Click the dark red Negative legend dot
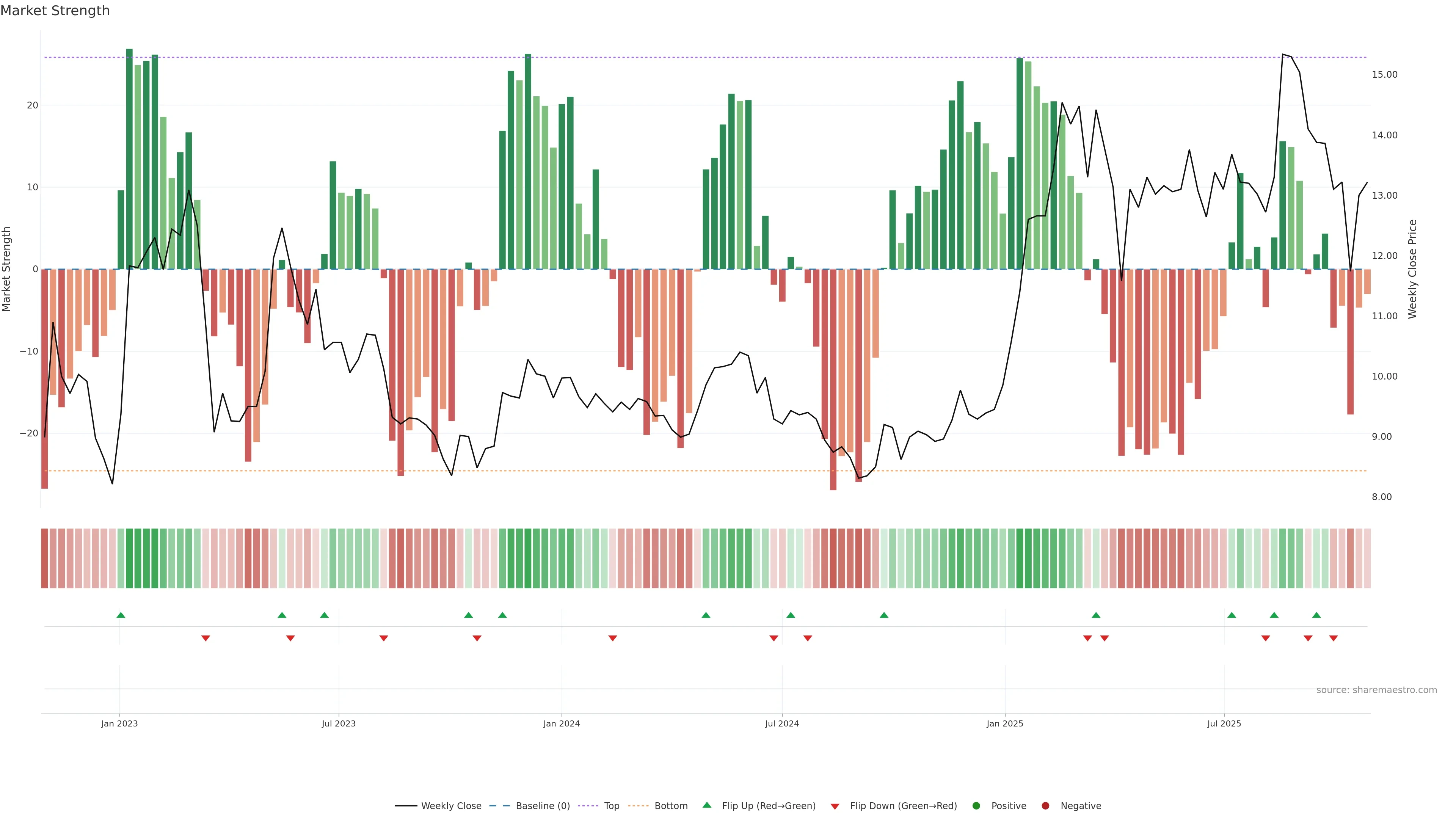 1045,806
